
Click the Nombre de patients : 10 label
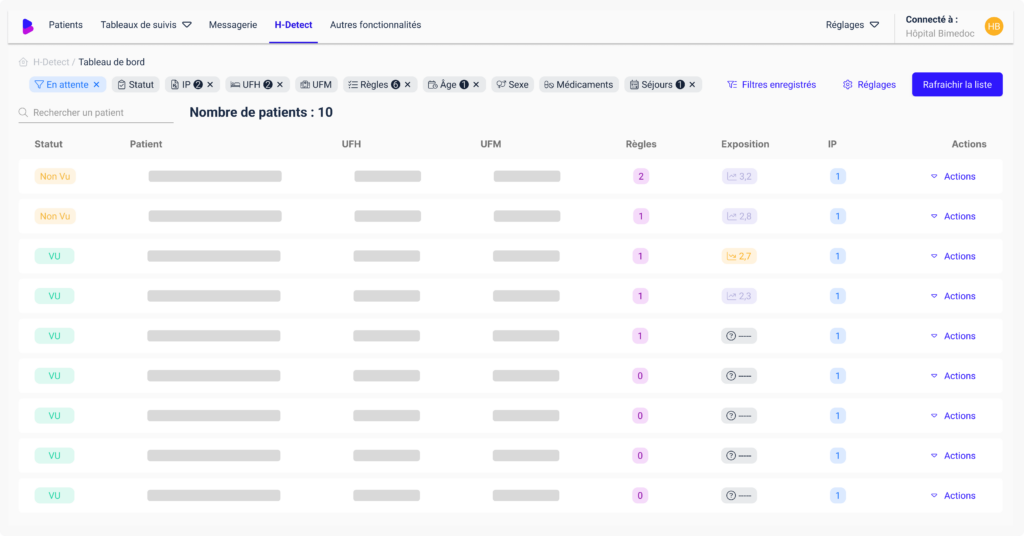pos(261,112)
